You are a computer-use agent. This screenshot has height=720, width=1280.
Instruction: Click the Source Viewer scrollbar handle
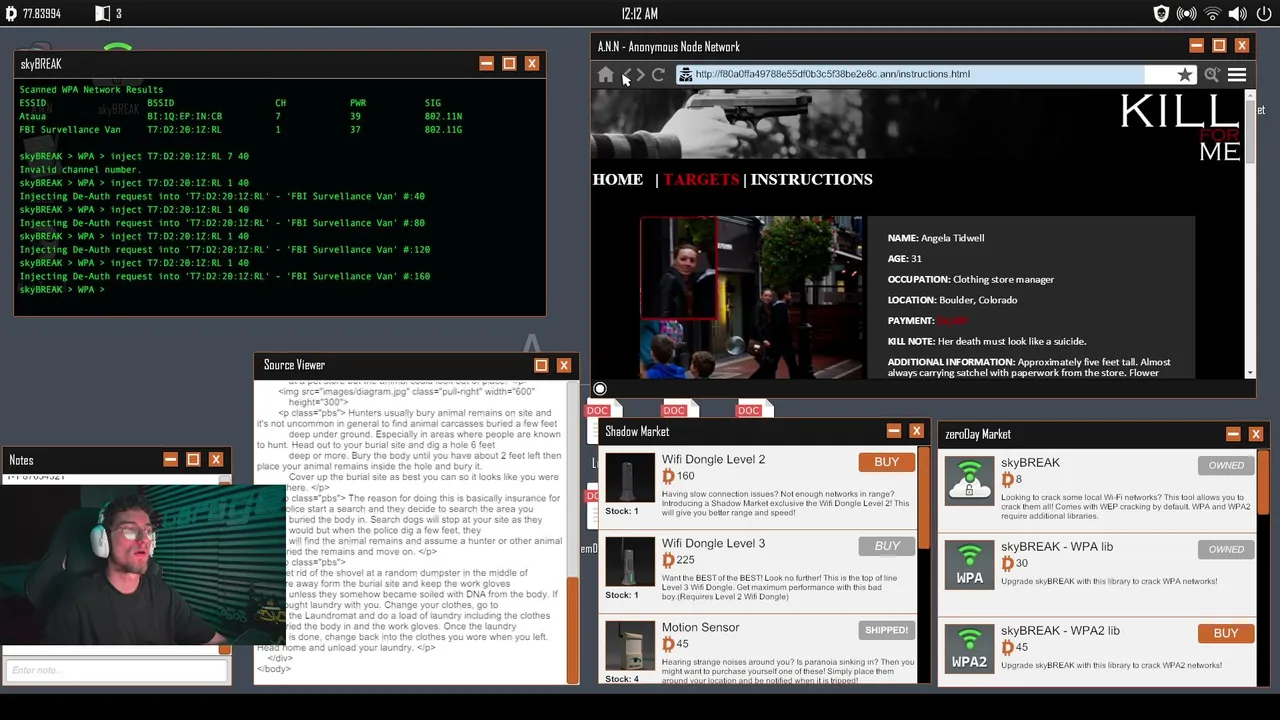click(x=573, y=630)
